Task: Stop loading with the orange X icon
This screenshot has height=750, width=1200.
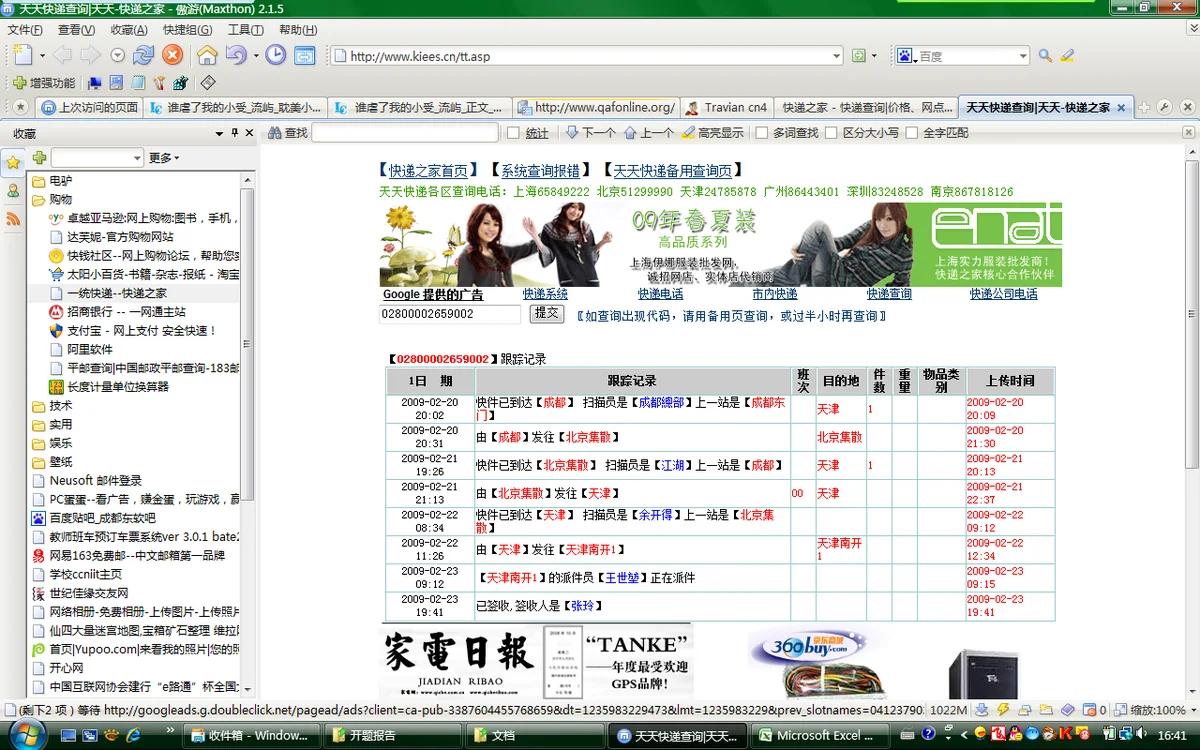Action: coord(173,56)
